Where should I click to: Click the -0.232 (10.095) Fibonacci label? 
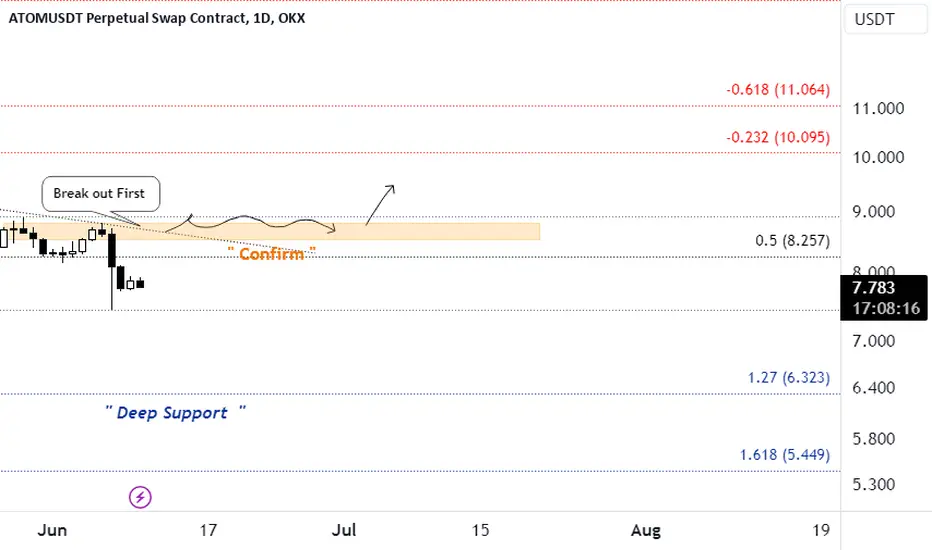tap(777, 137)
